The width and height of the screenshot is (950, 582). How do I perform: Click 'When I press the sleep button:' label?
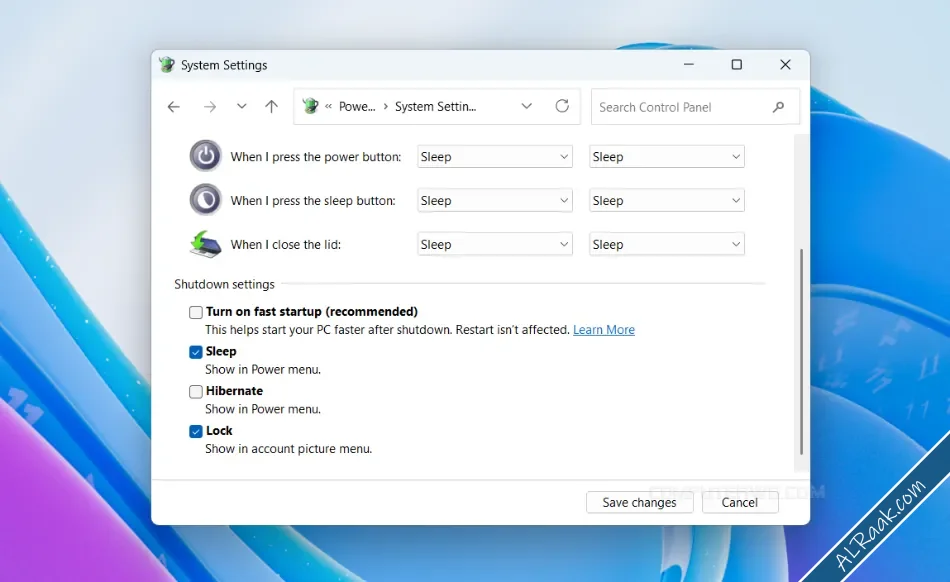click(313, 200)
